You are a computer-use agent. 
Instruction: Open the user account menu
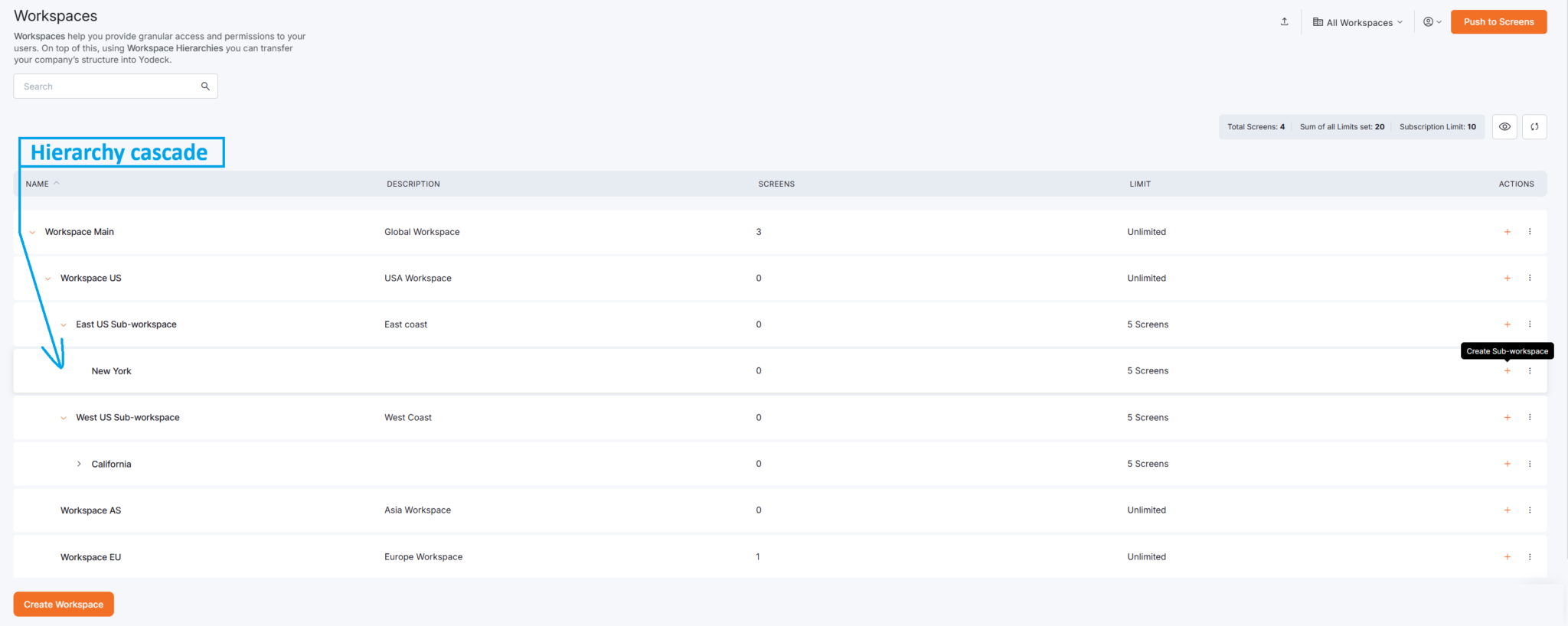tap(1432, 22)
